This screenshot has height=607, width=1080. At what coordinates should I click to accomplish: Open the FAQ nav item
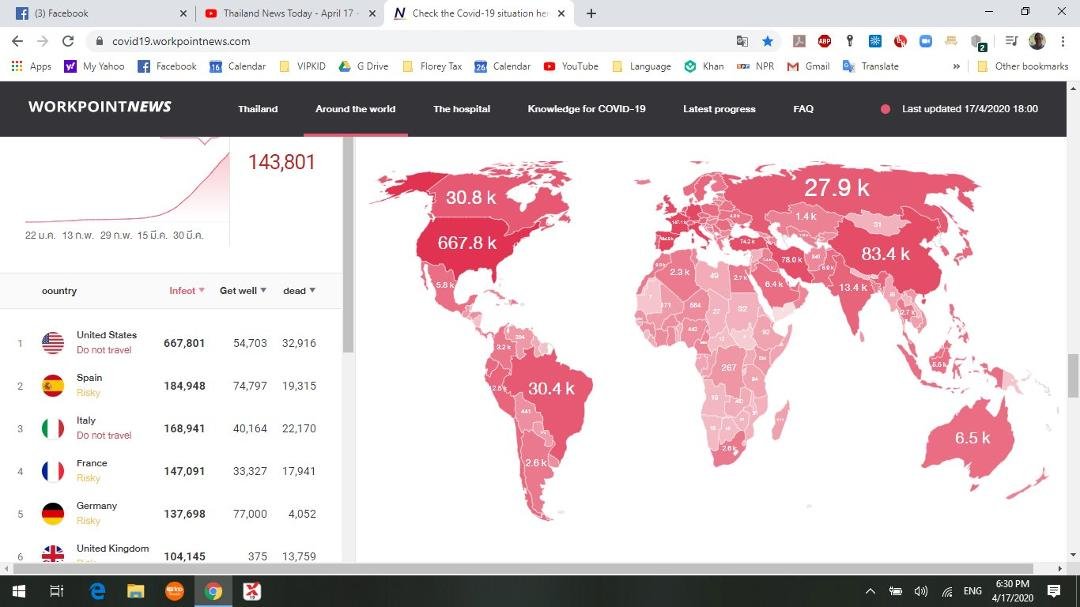pos(803,109)
